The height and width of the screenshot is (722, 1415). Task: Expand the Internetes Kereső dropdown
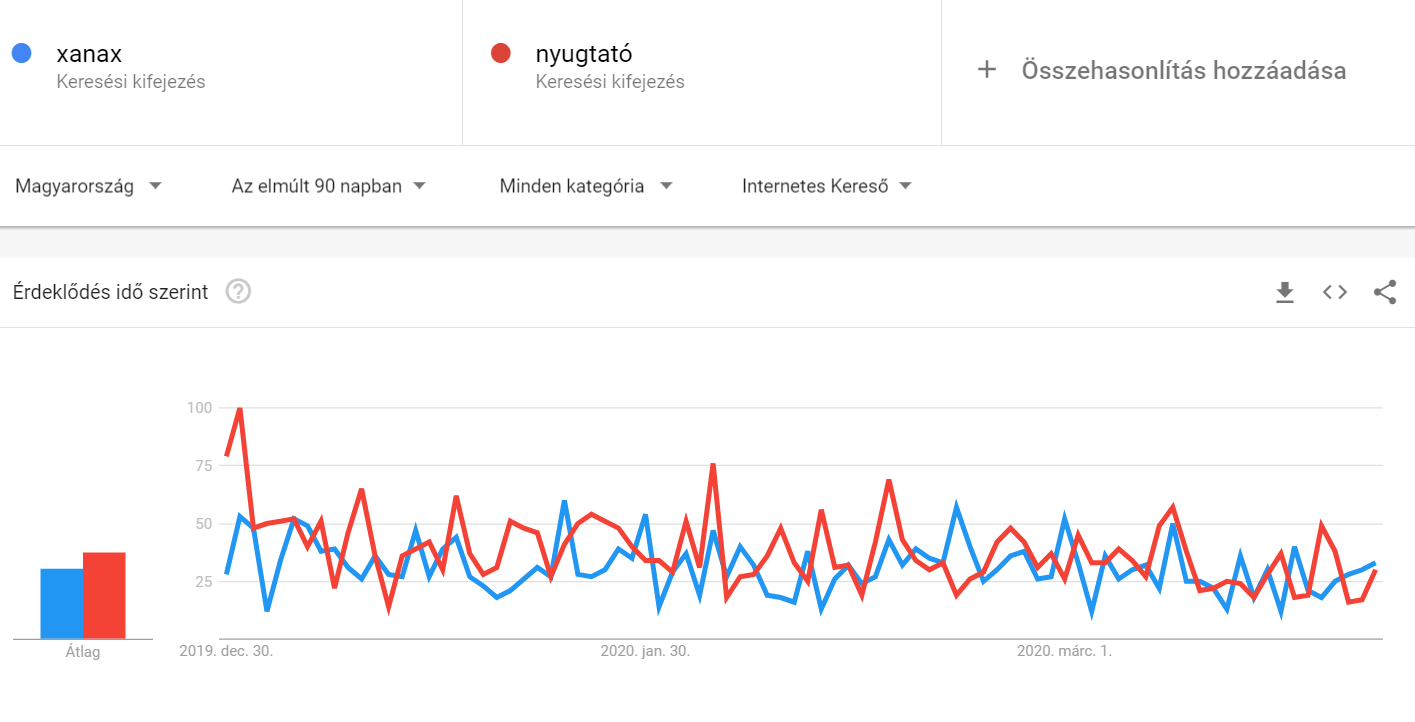pos(827,186)
